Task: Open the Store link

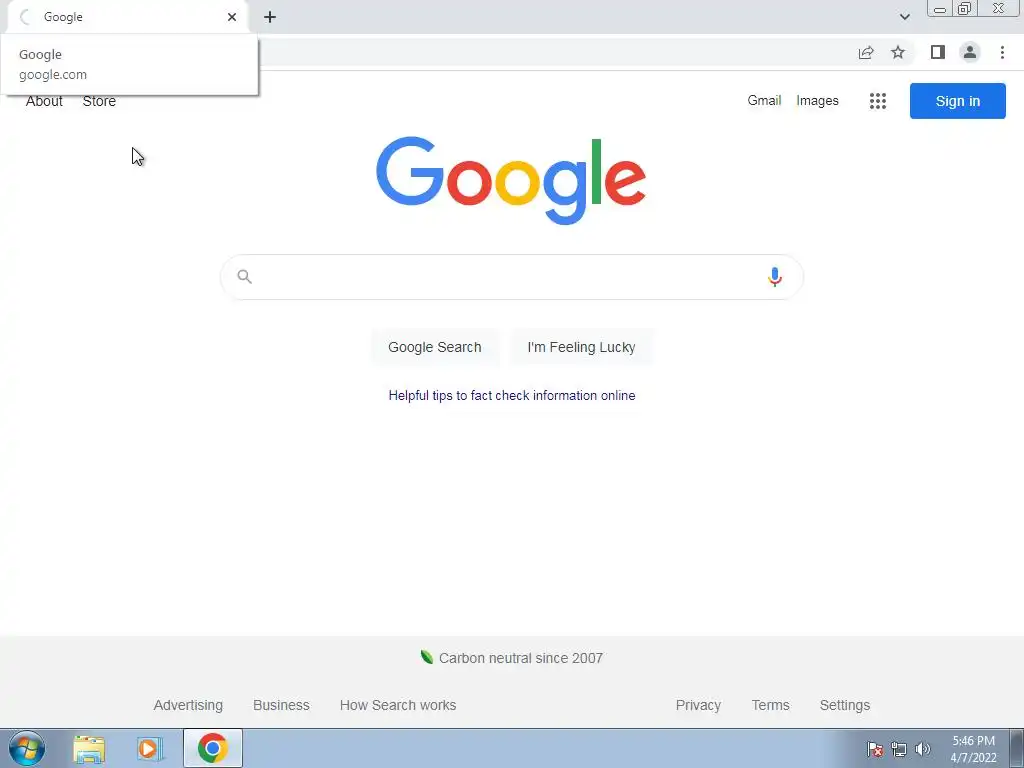Action: pos(99,101)
